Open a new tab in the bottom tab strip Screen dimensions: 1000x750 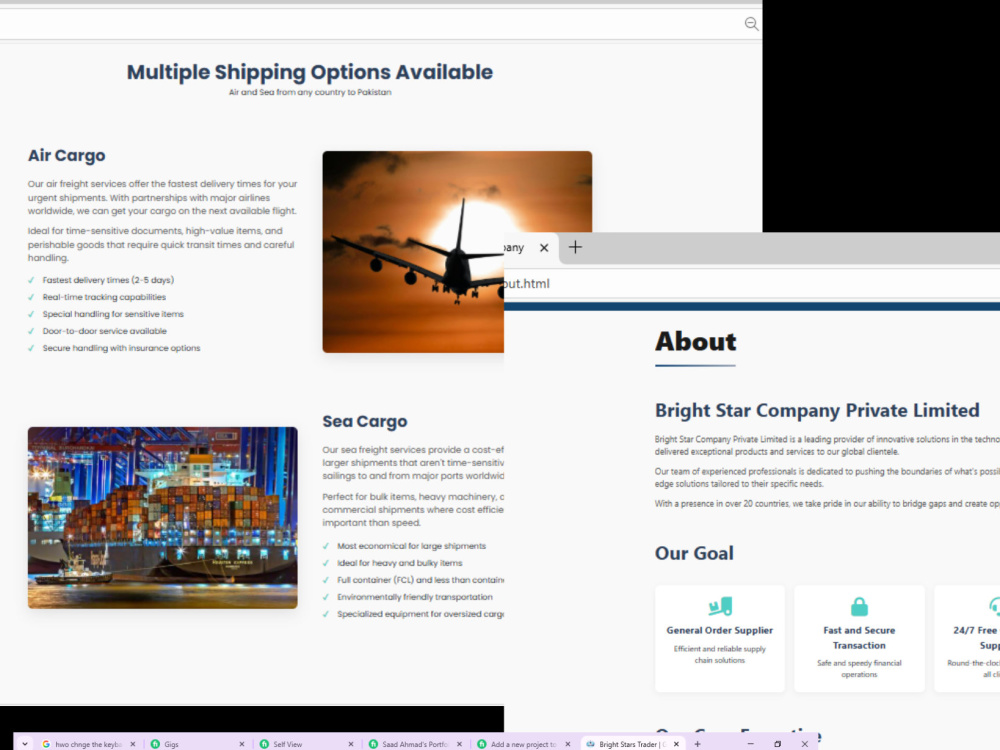click(698, 744)
